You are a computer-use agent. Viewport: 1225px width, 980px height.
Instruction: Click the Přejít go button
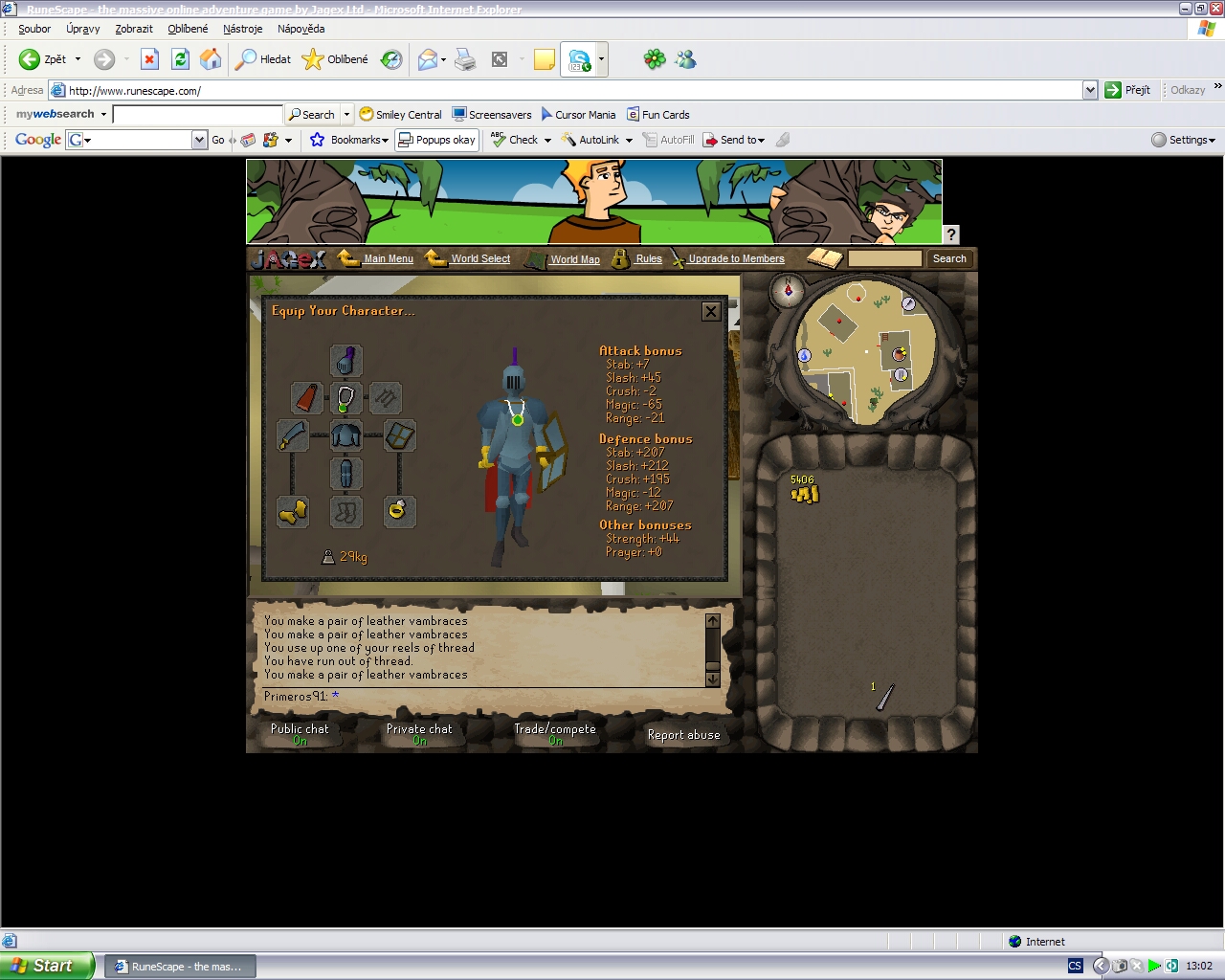1128,90
